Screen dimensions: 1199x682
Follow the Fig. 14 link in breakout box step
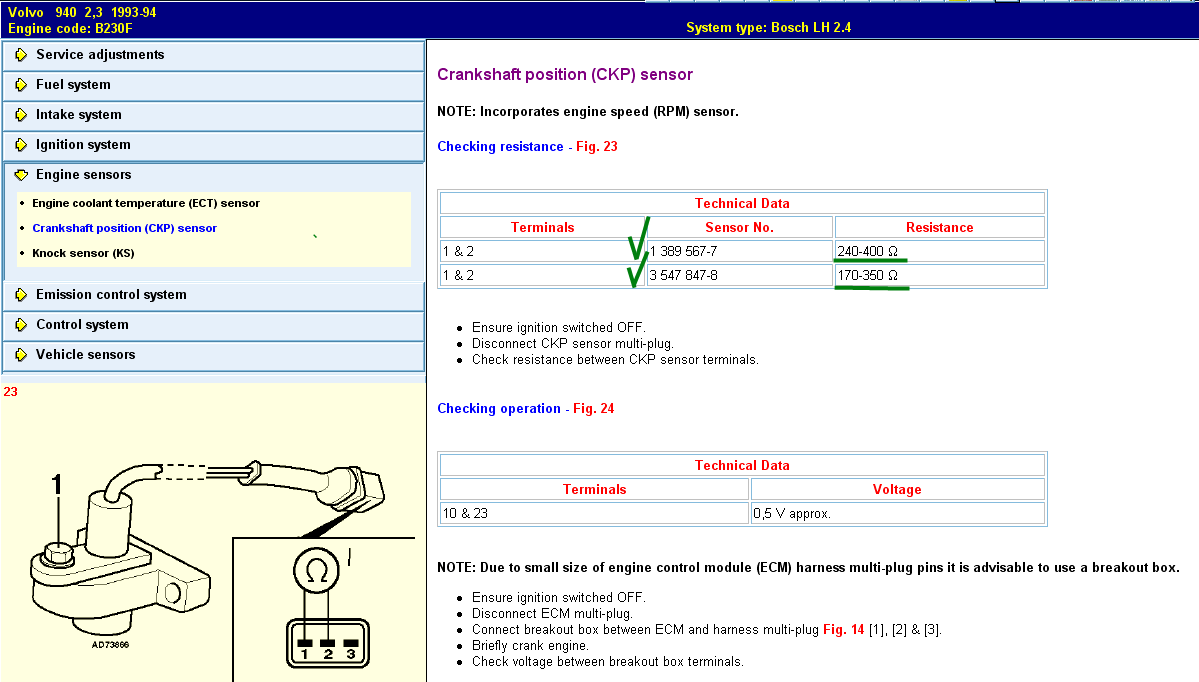(x=843, y=630)
